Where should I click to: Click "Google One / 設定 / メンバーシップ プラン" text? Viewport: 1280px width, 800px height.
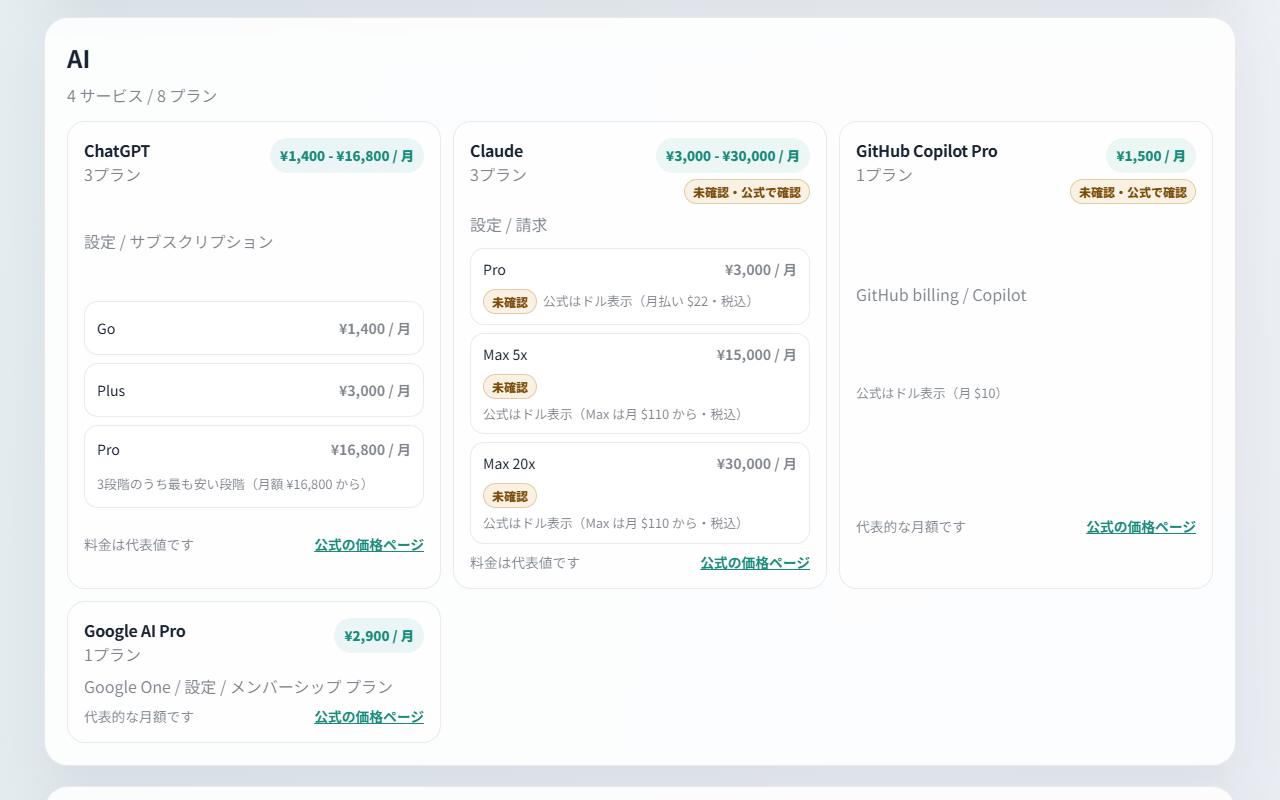238,687
